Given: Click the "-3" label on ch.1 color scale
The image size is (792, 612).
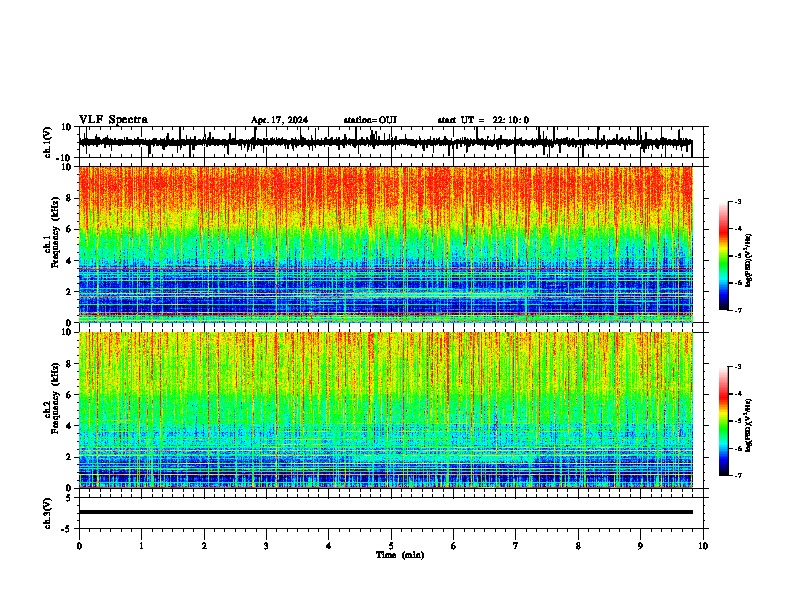Looking at the screenshot, I should (738, 201).
